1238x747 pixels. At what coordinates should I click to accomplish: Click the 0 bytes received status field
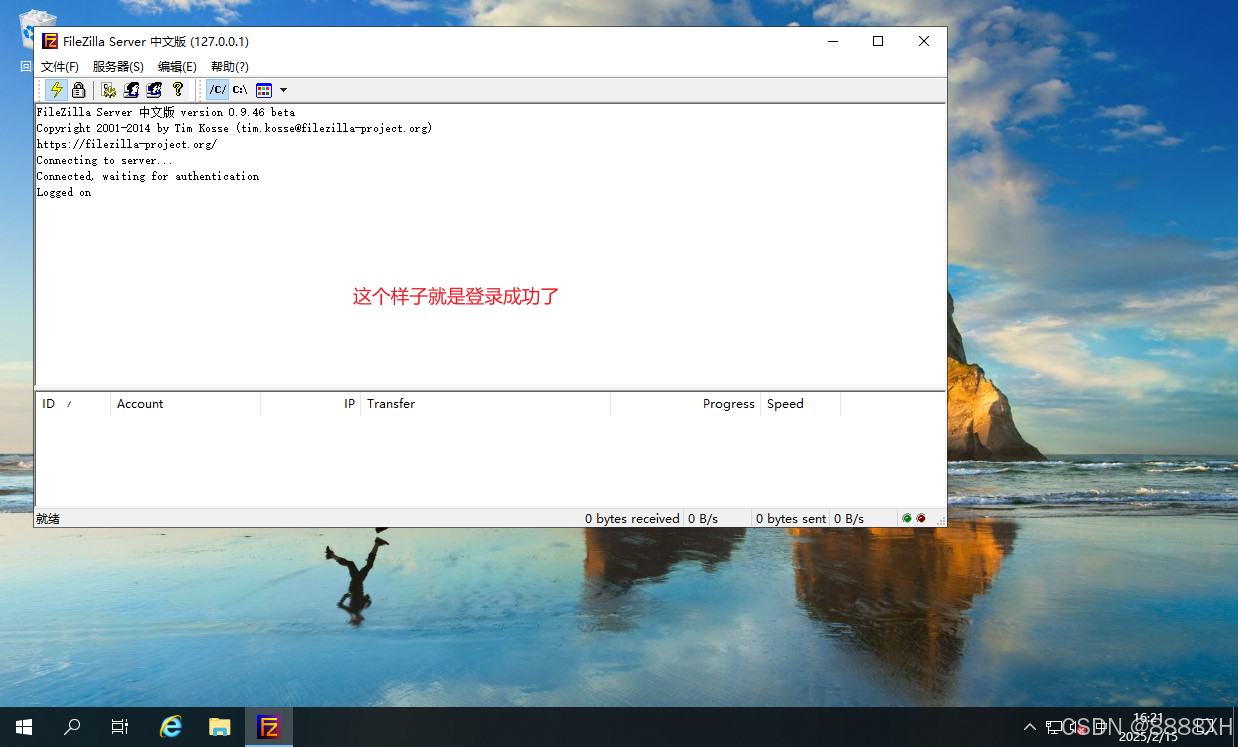click(x=632, y=518)
